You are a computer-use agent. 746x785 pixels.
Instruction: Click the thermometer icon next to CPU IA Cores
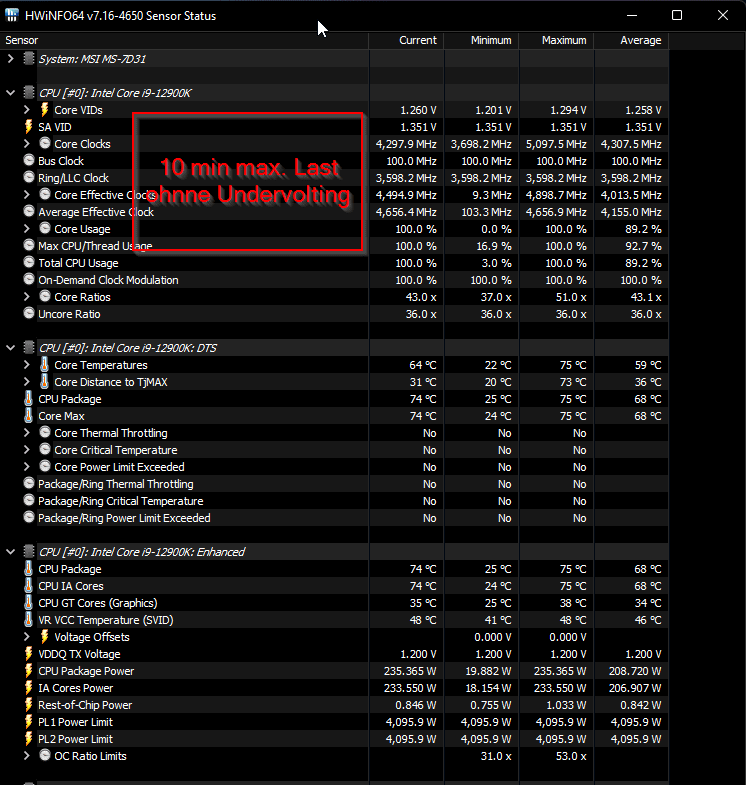(29, 585)
